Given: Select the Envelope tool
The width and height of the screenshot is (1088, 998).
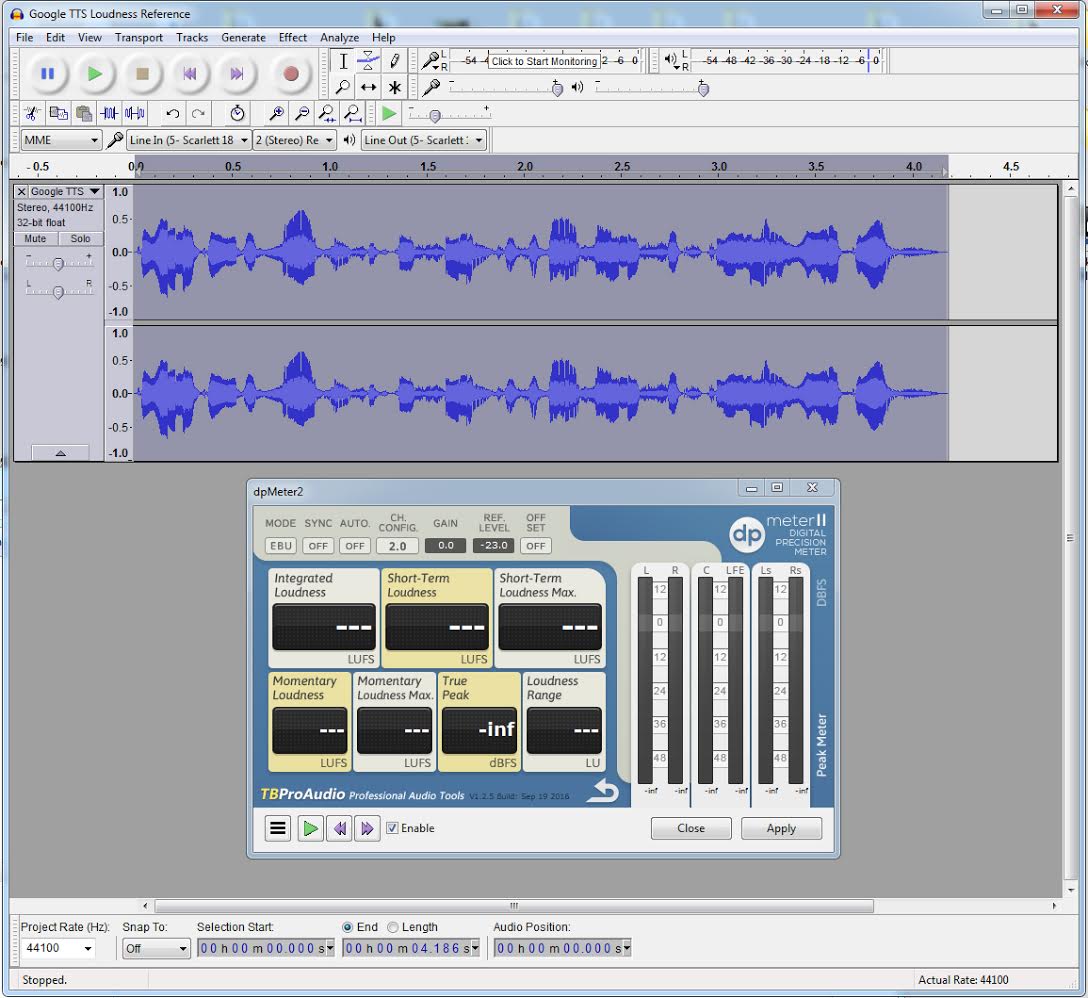Looking at the screenshot, I should click(368, 61).
